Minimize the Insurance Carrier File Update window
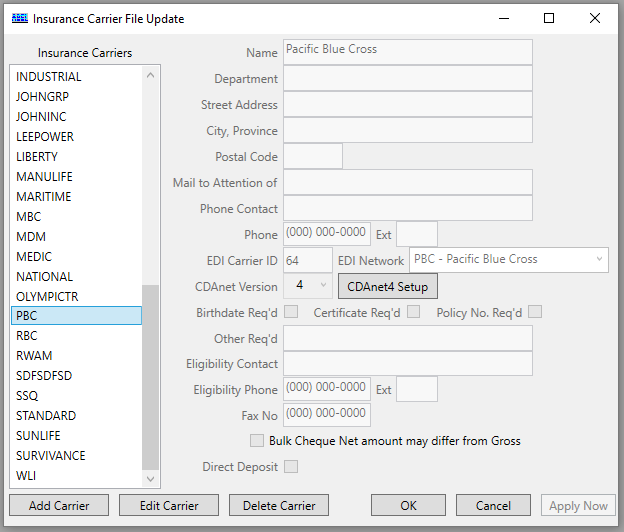 pyautogui.click(x=504, y=18)
